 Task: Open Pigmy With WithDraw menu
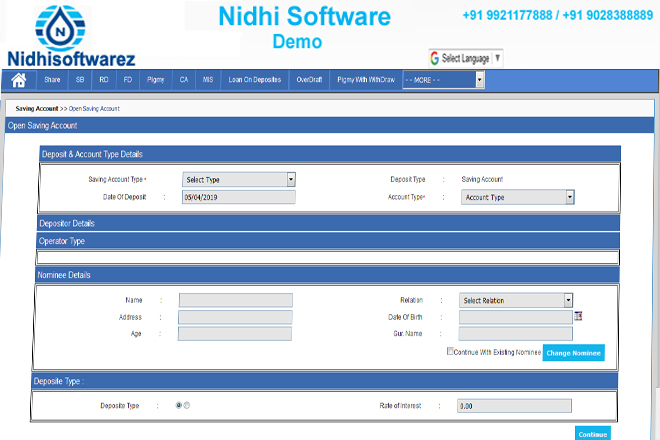coord(366,80)
